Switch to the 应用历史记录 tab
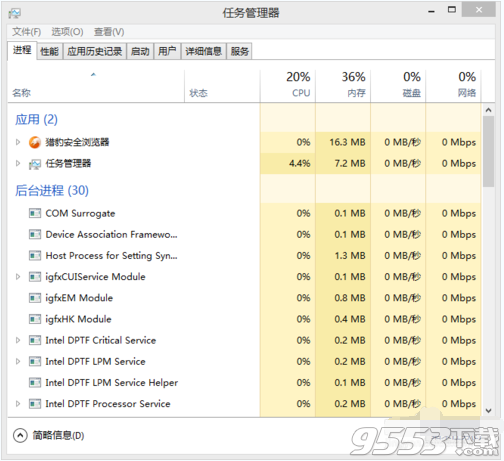The image size is (504, 461). click(95, 51)
